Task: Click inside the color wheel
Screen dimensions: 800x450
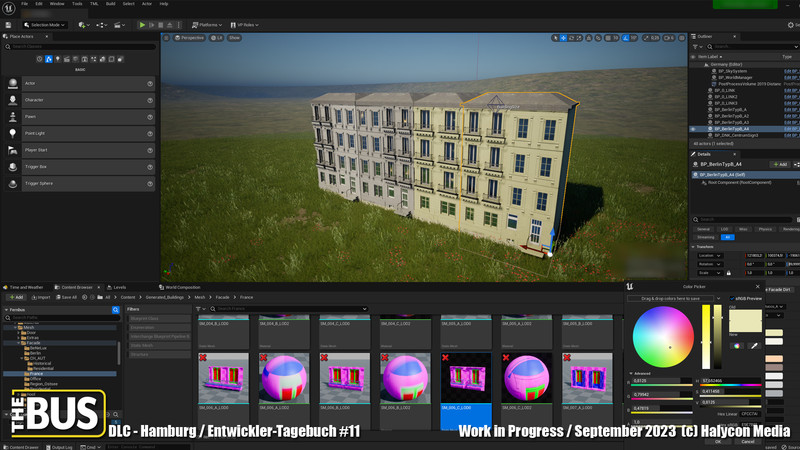Action: 664,338
